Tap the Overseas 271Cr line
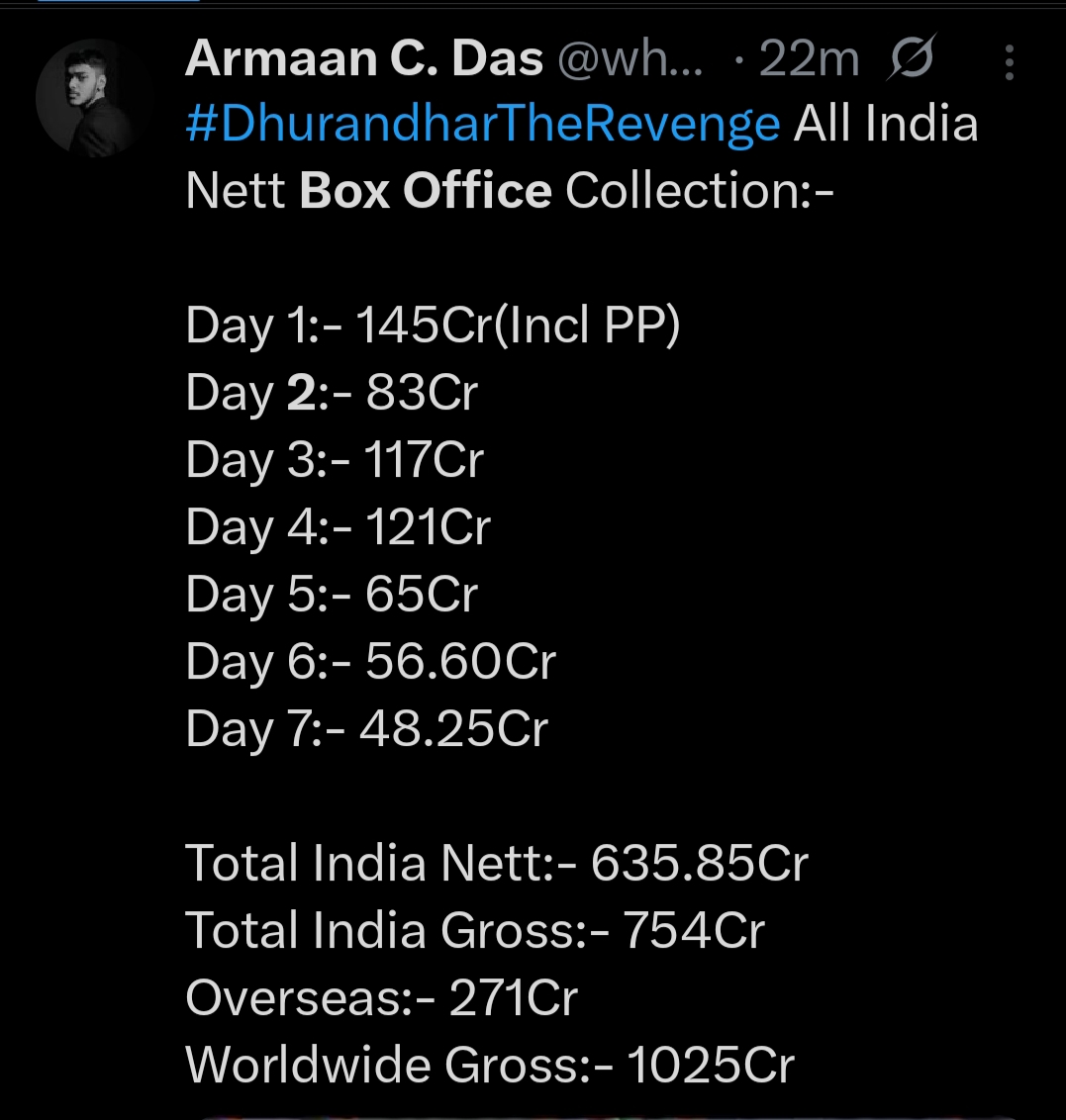 (x=381, y=997)
